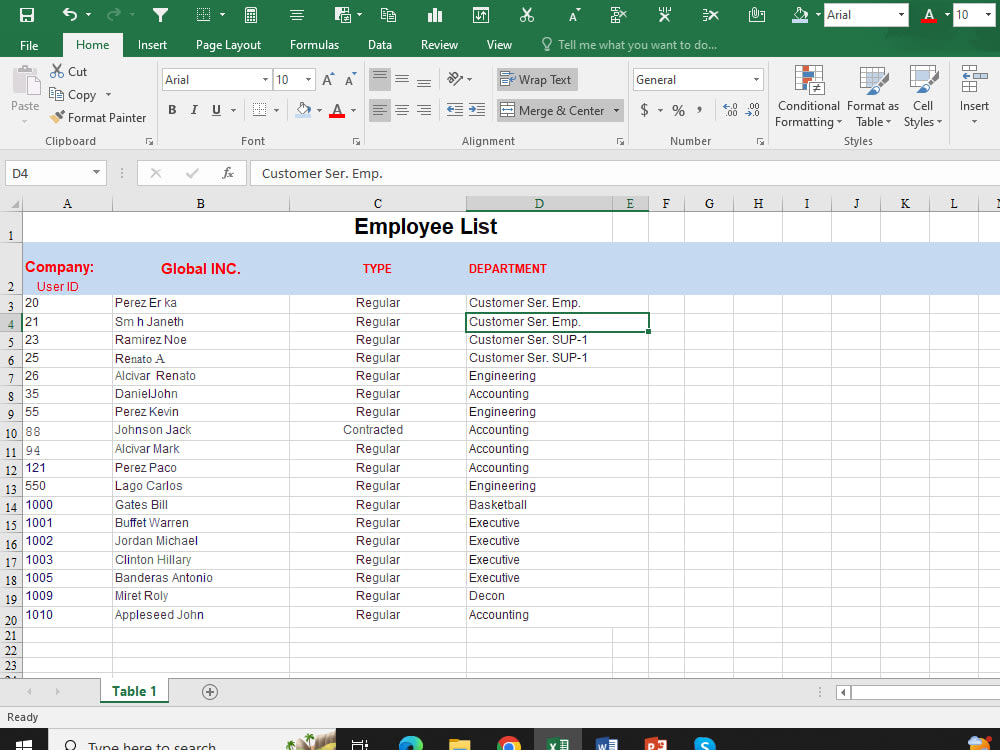Click the New Sheet plus button
Viewport: 1000px width, 750px height.
[x=209, y=691]
